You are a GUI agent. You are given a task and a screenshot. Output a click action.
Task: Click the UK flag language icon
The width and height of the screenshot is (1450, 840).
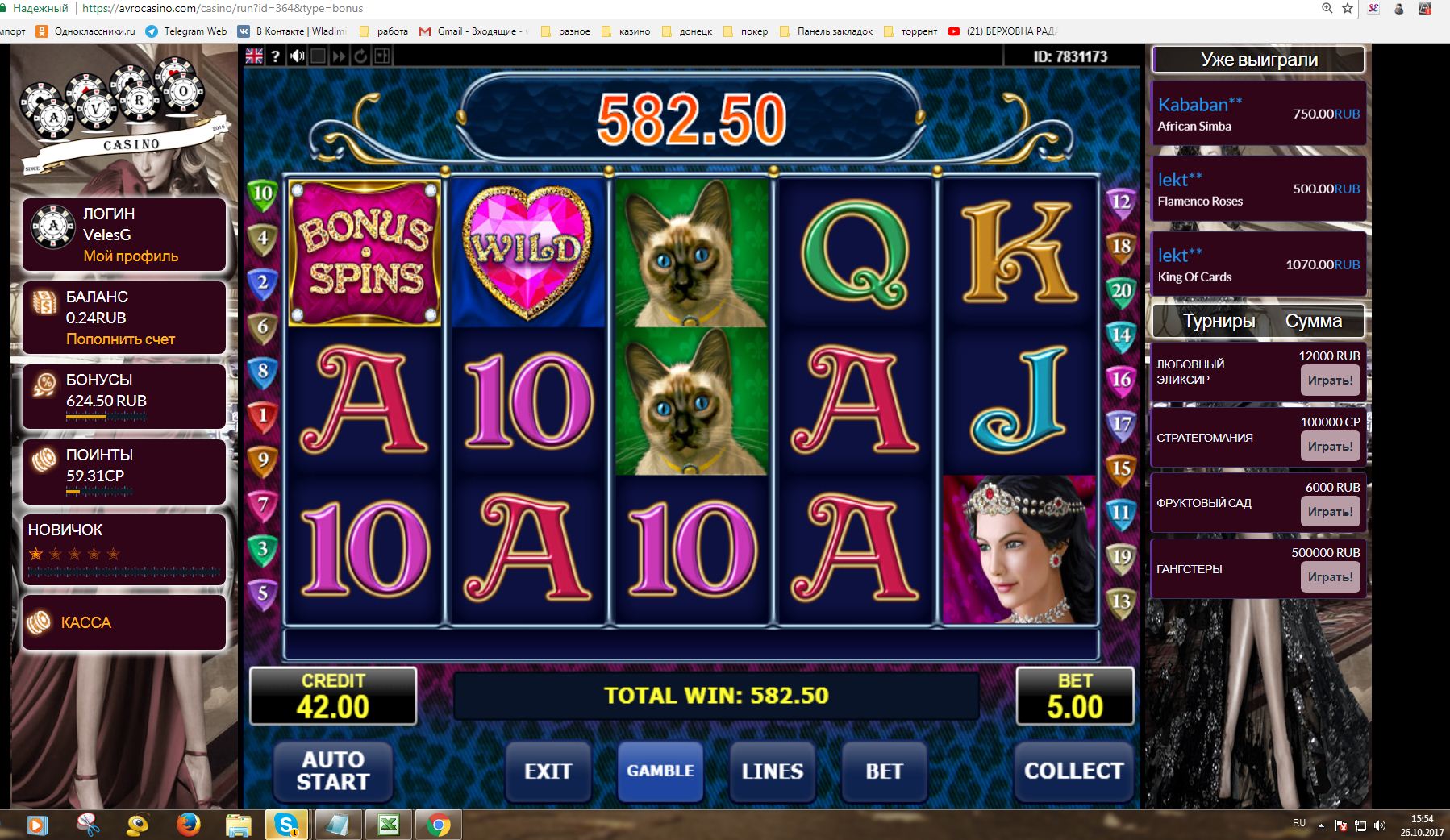pyautogui.click(x=254, y=56)
